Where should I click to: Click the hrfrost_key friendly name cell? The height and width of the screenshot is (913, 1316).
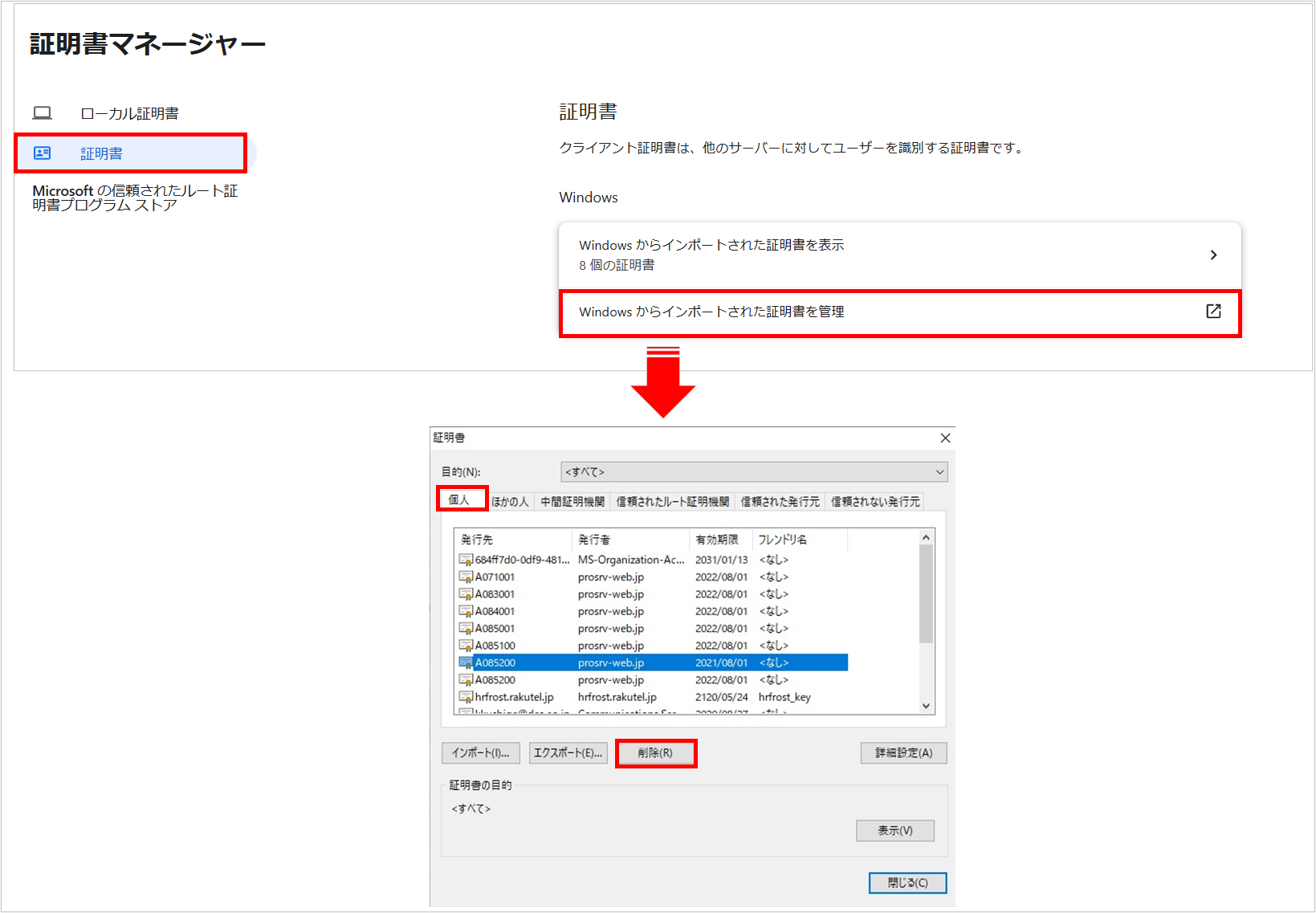(x=784, y=697)
